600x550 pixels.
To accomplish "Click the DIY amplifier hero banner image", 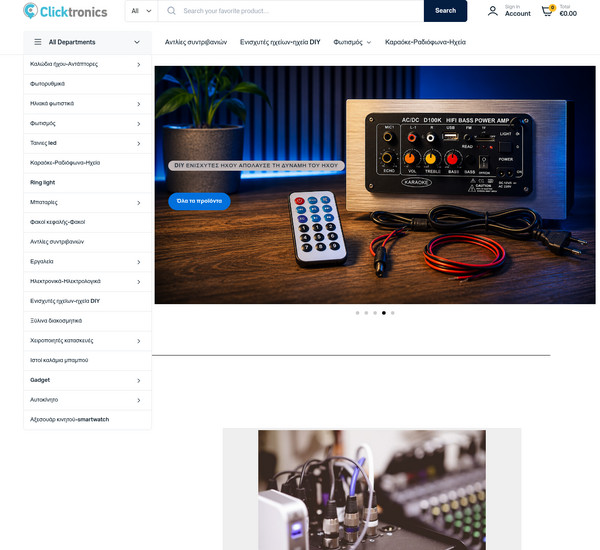I will click(x=375, y=185).
